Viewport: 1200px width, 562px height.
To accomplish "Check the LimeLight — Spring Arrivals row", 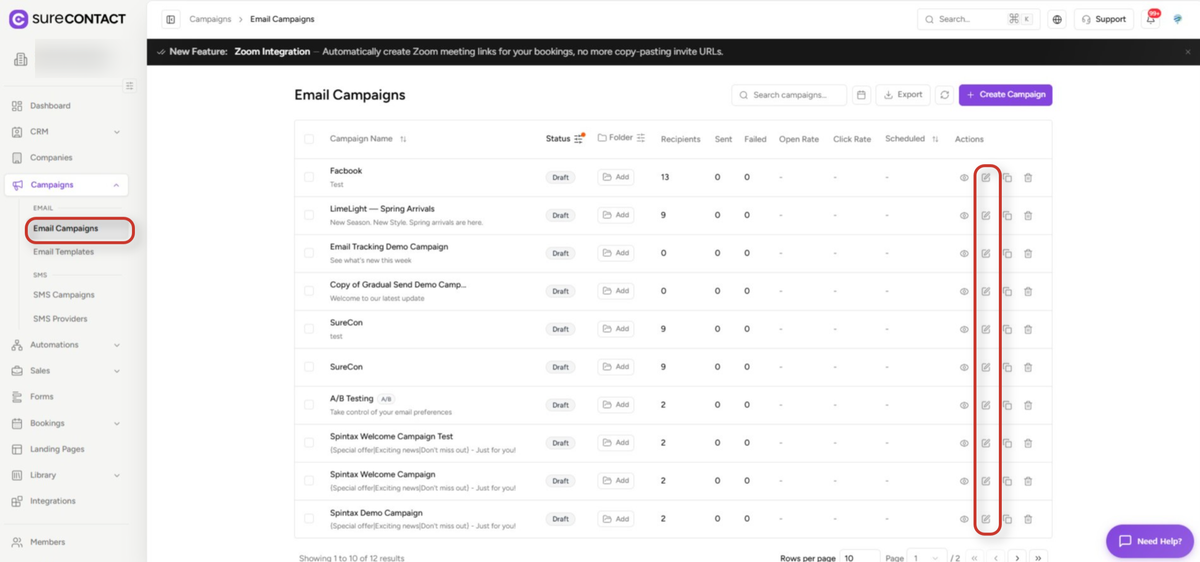I will pyautogui.click(x=309, y=215).
